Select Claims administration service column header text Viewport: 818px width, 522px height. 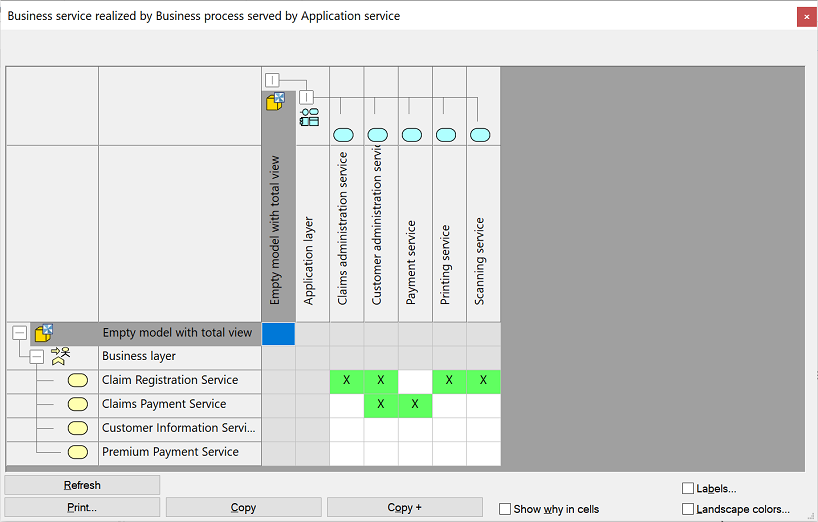343,228
